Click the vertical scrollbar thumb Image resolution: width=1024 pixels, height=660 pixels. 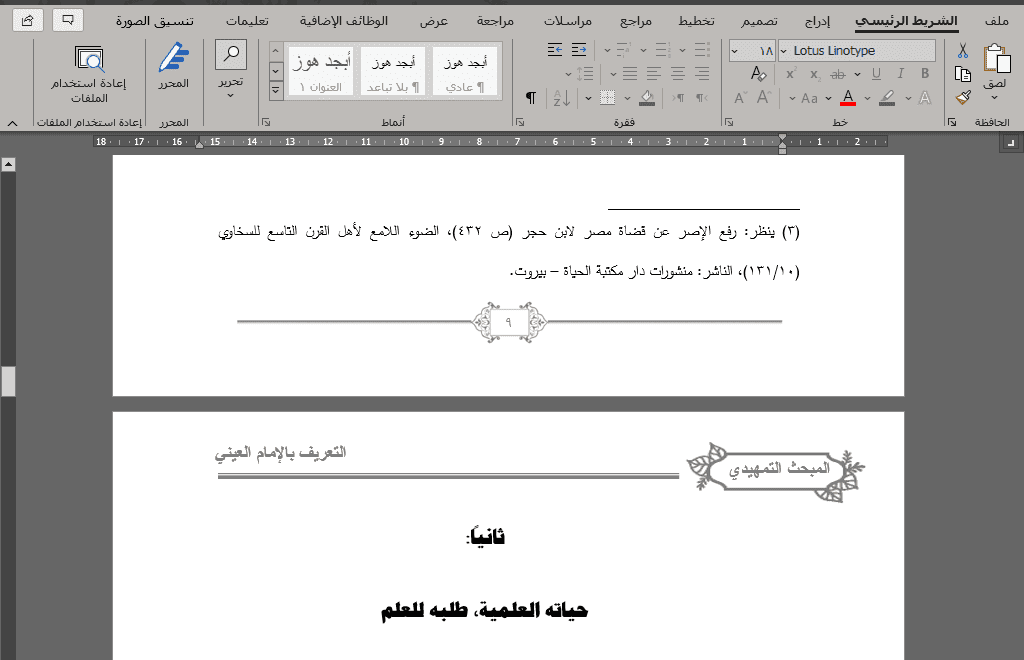(8, 381)
